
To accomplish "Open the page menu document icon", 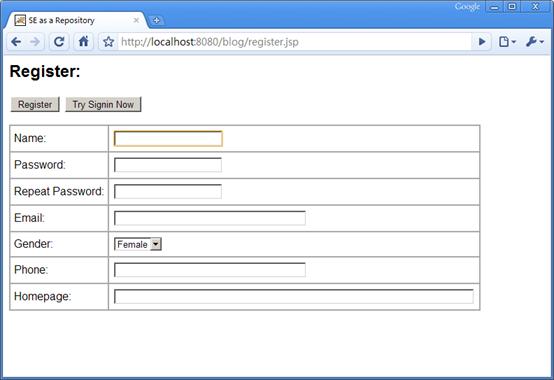I will pyautogui.click(x=507, y=42).
